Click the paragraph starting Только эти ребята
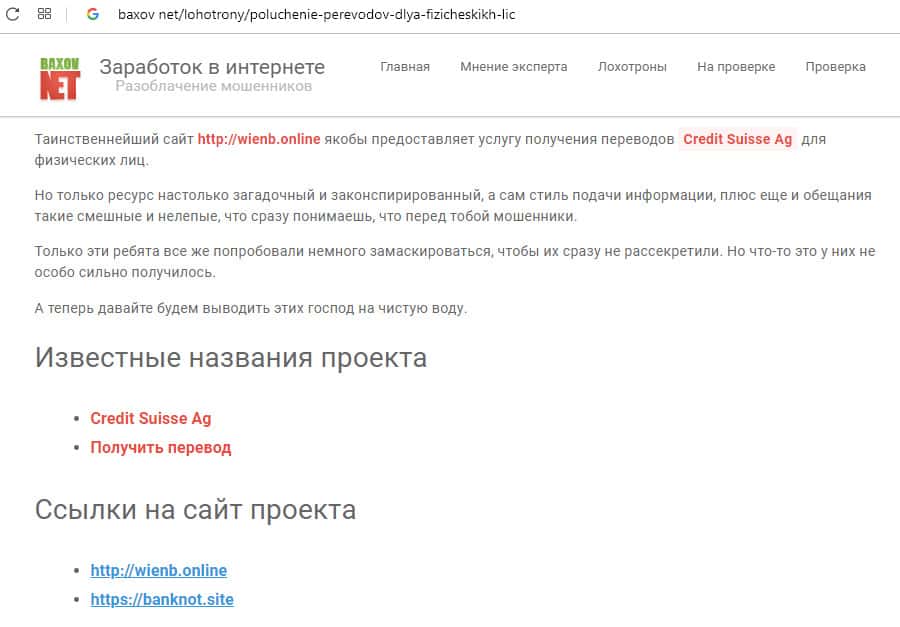Image resolution: width=900 pixels, height=627 pixels. point(455,261)
